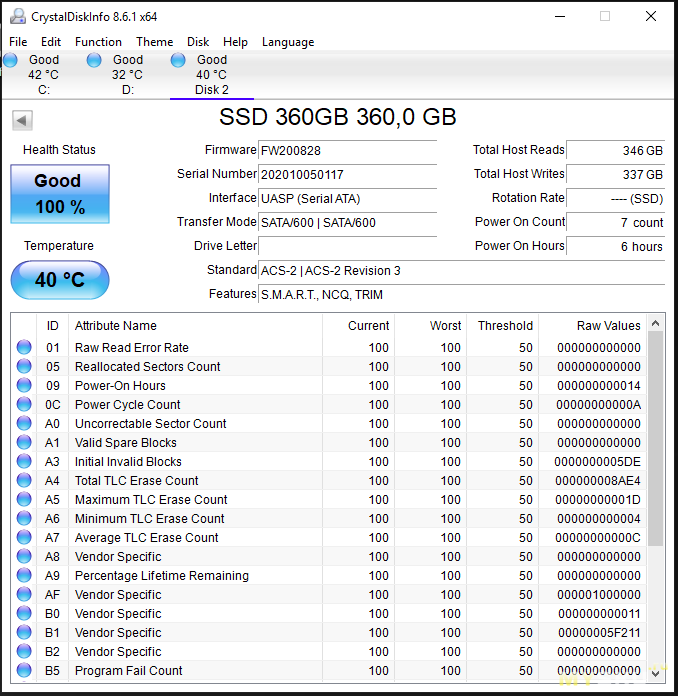Click the Serial Number field

coord(348,174)
